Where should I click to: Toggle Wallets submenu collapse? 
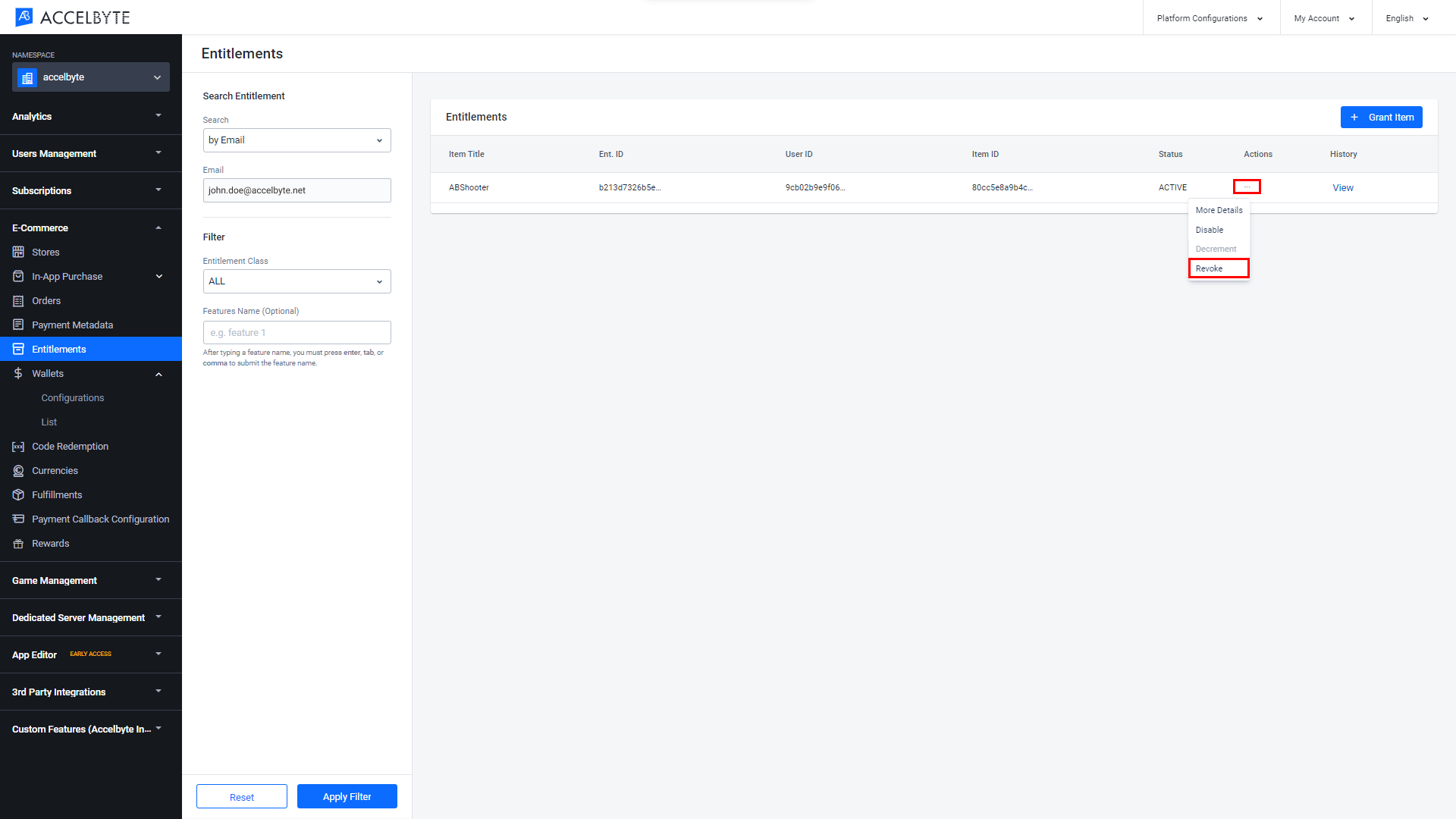(x=159, y=373)
